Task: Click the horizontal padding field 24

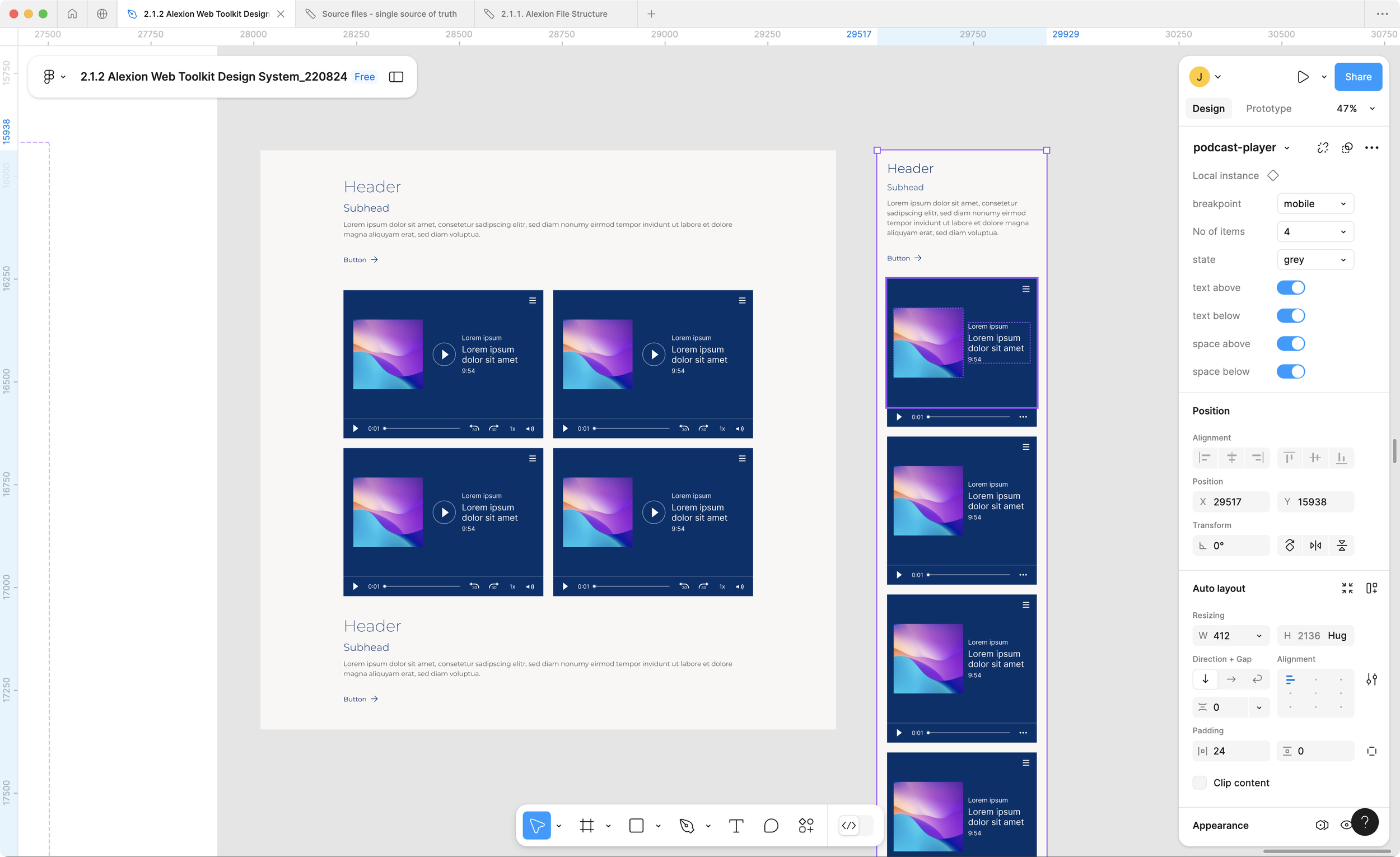Action: tap(1231, 751)
